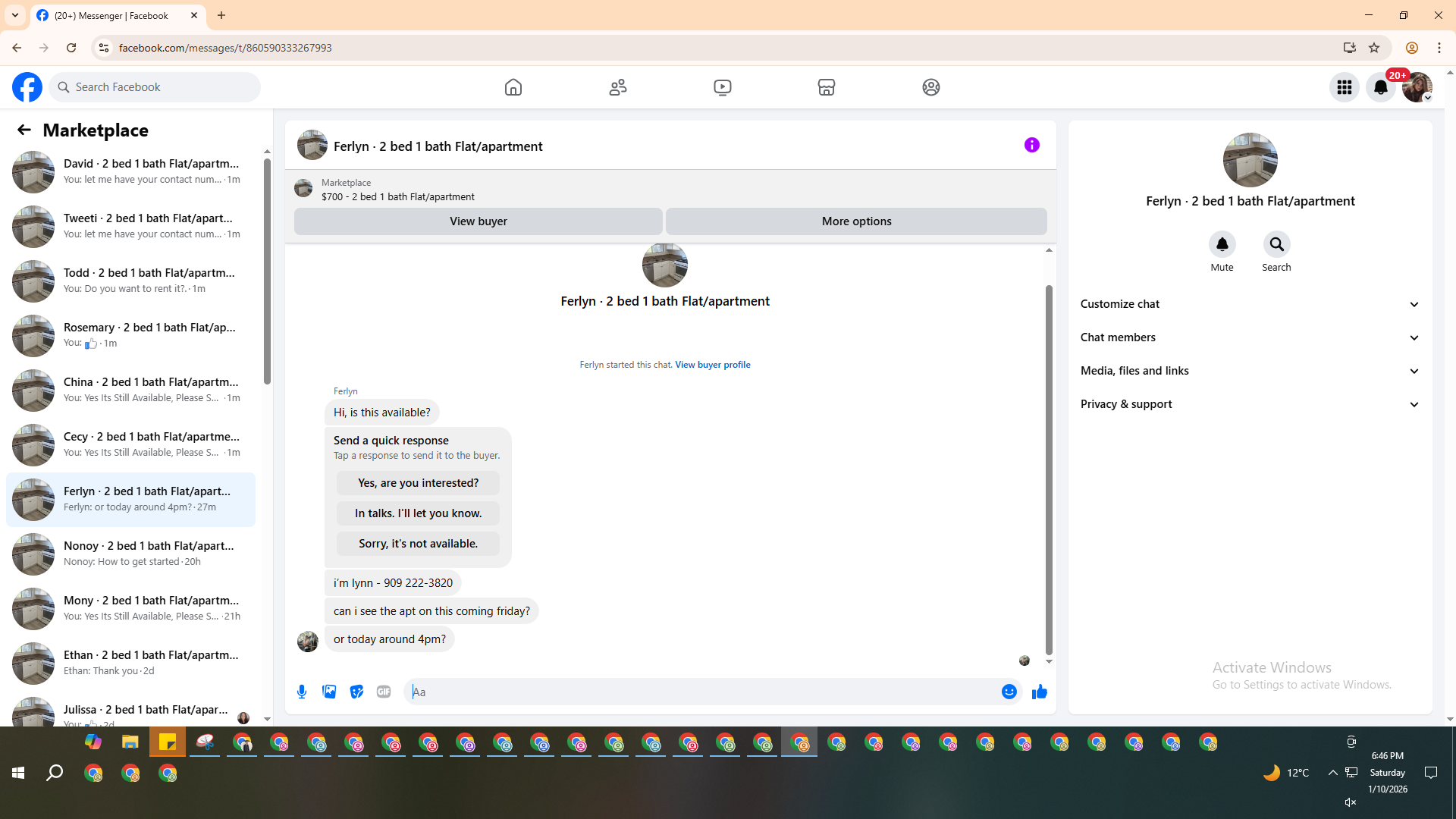Mute the Ferlyn conversation
This screenshot has height=819, width=1456.
click(1222, 244)
